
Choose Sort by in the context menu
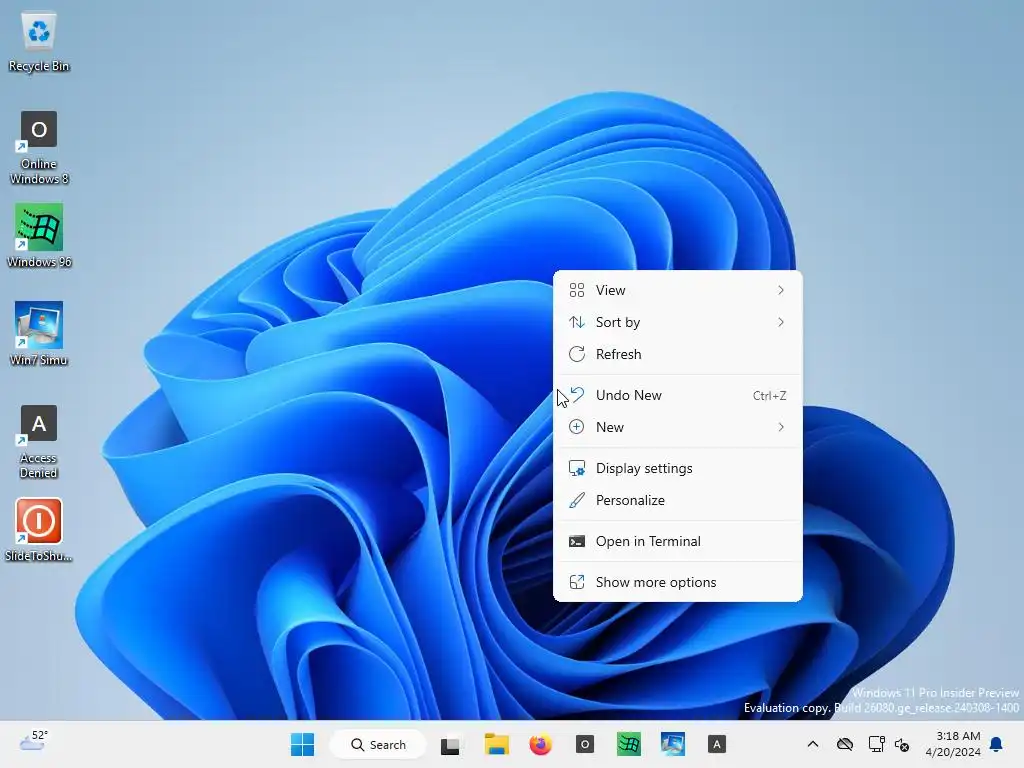677,322
